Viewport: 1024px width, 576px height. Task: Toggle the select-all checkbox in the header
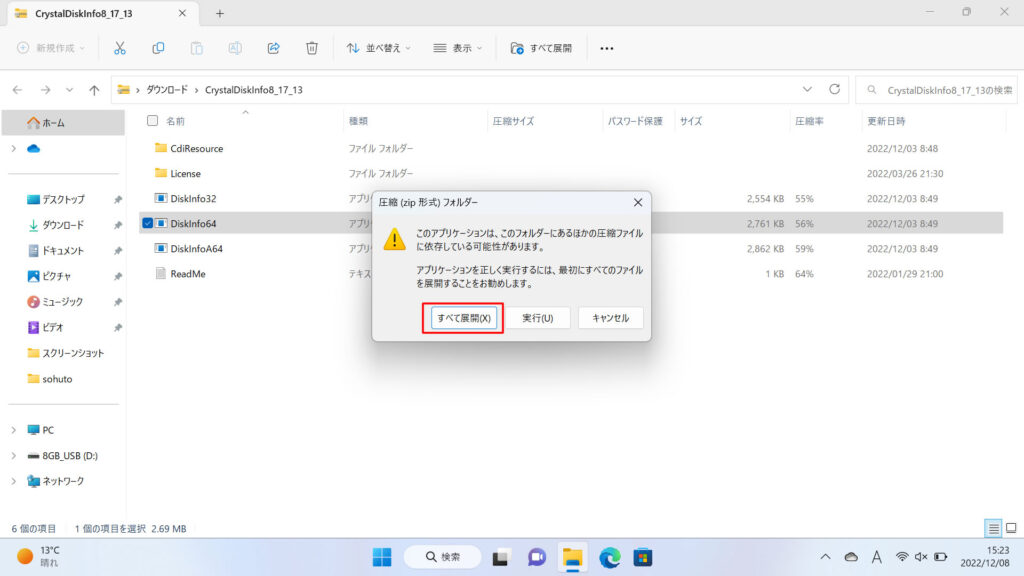point(152,121)
